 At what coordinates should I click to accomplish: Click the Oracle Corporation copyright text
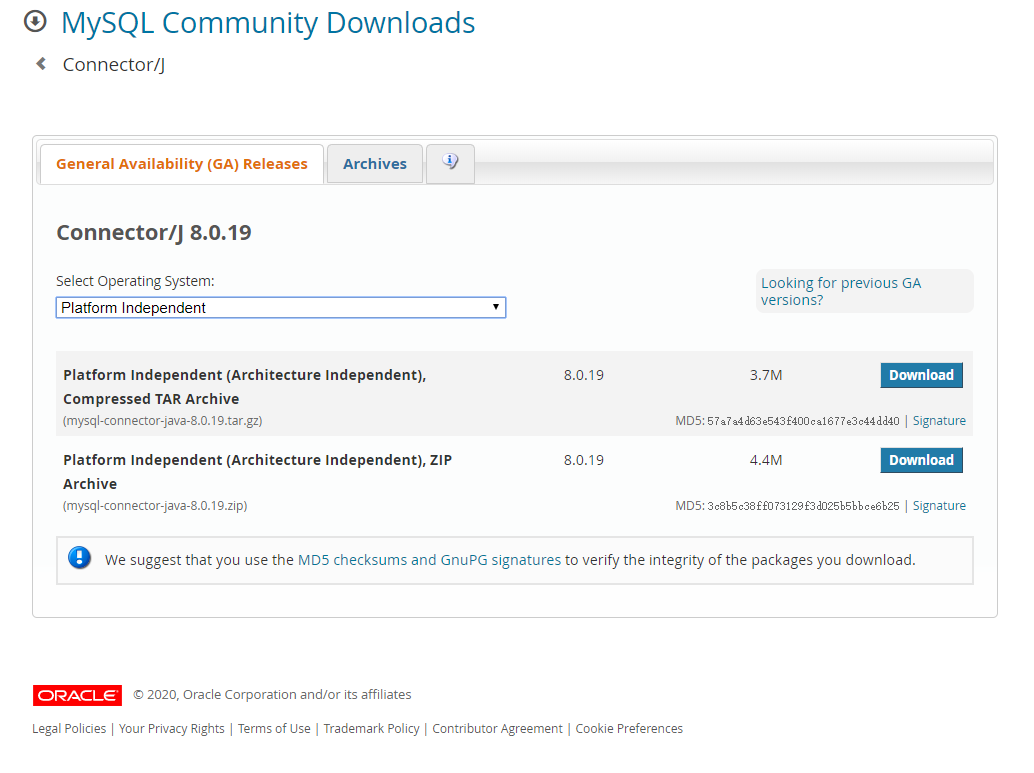[272, 695]
